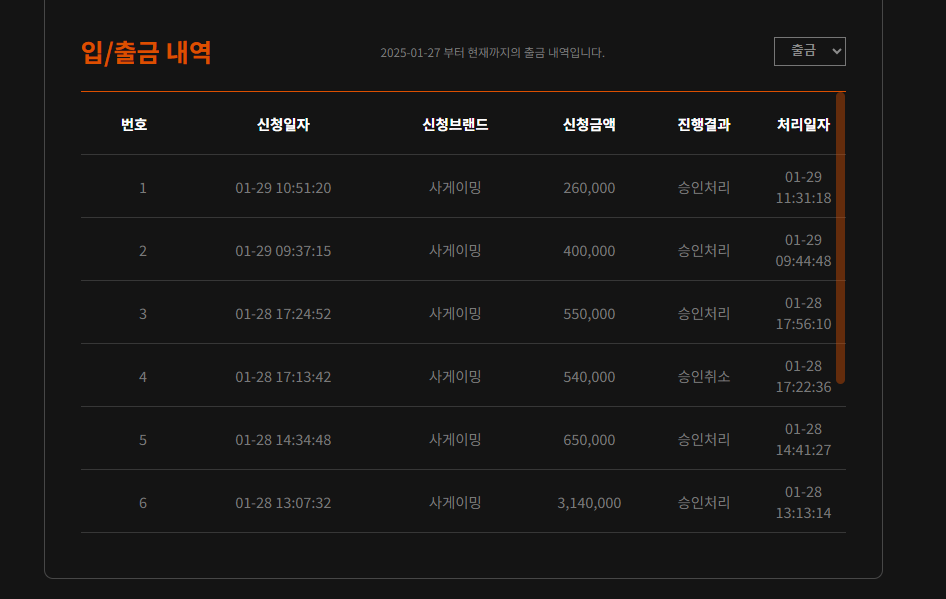Screen dimensions: 946x599
Task: Open the 출금 type dropdown
Action: 810,51
